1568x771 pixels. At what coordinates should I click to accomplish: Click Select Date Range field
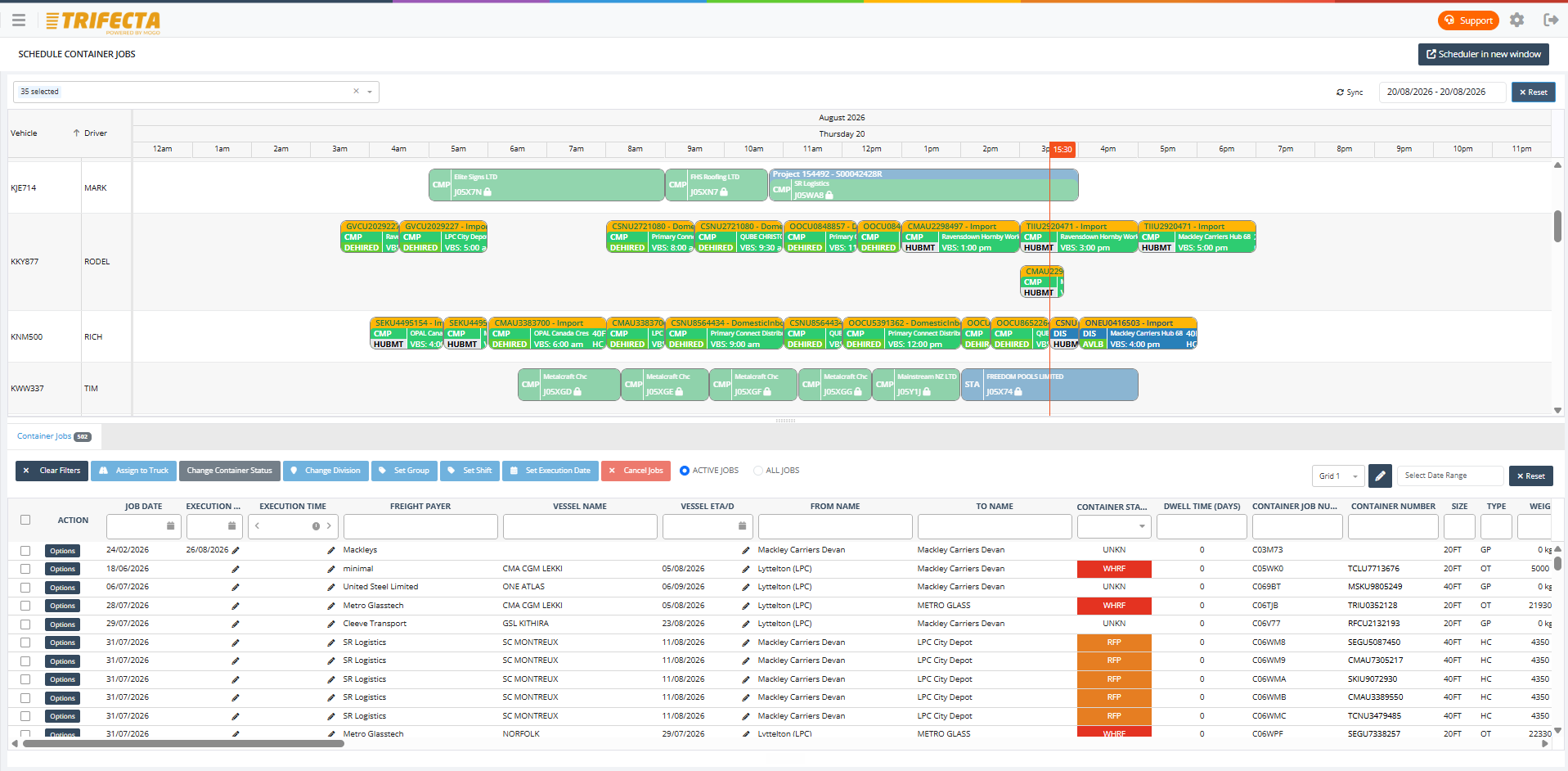click(x=1450, y=476)
